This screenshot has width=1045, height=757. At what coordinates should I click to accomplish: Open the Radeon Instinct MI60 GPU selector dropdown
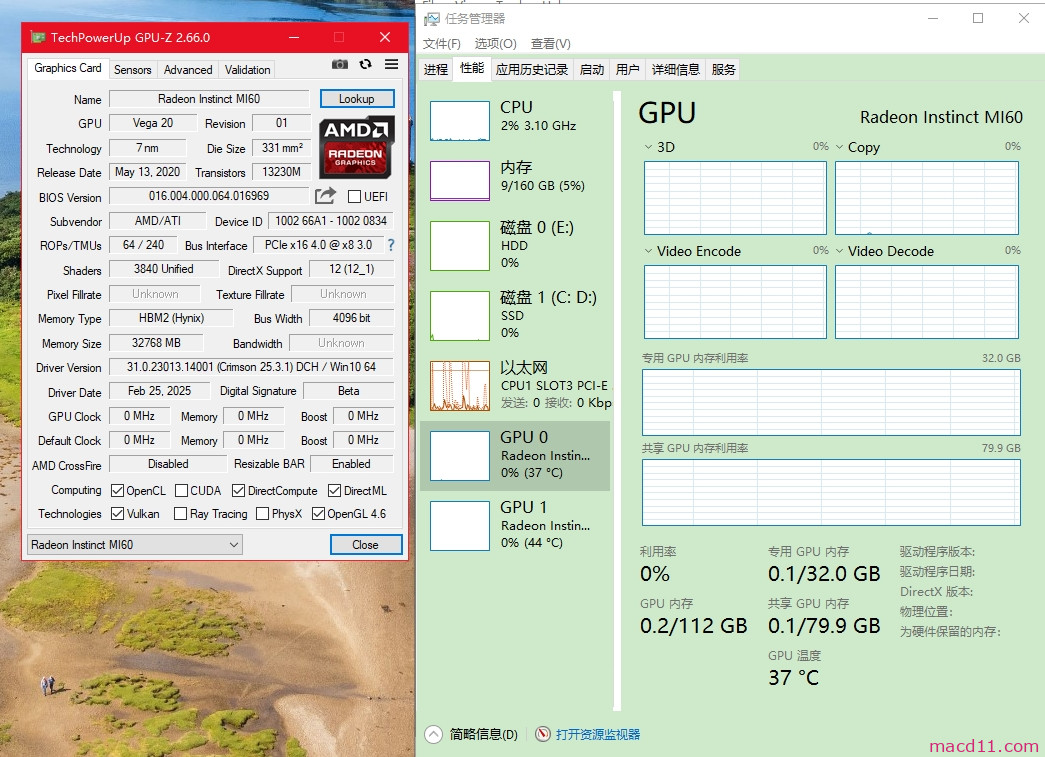(x=135, y=544)
